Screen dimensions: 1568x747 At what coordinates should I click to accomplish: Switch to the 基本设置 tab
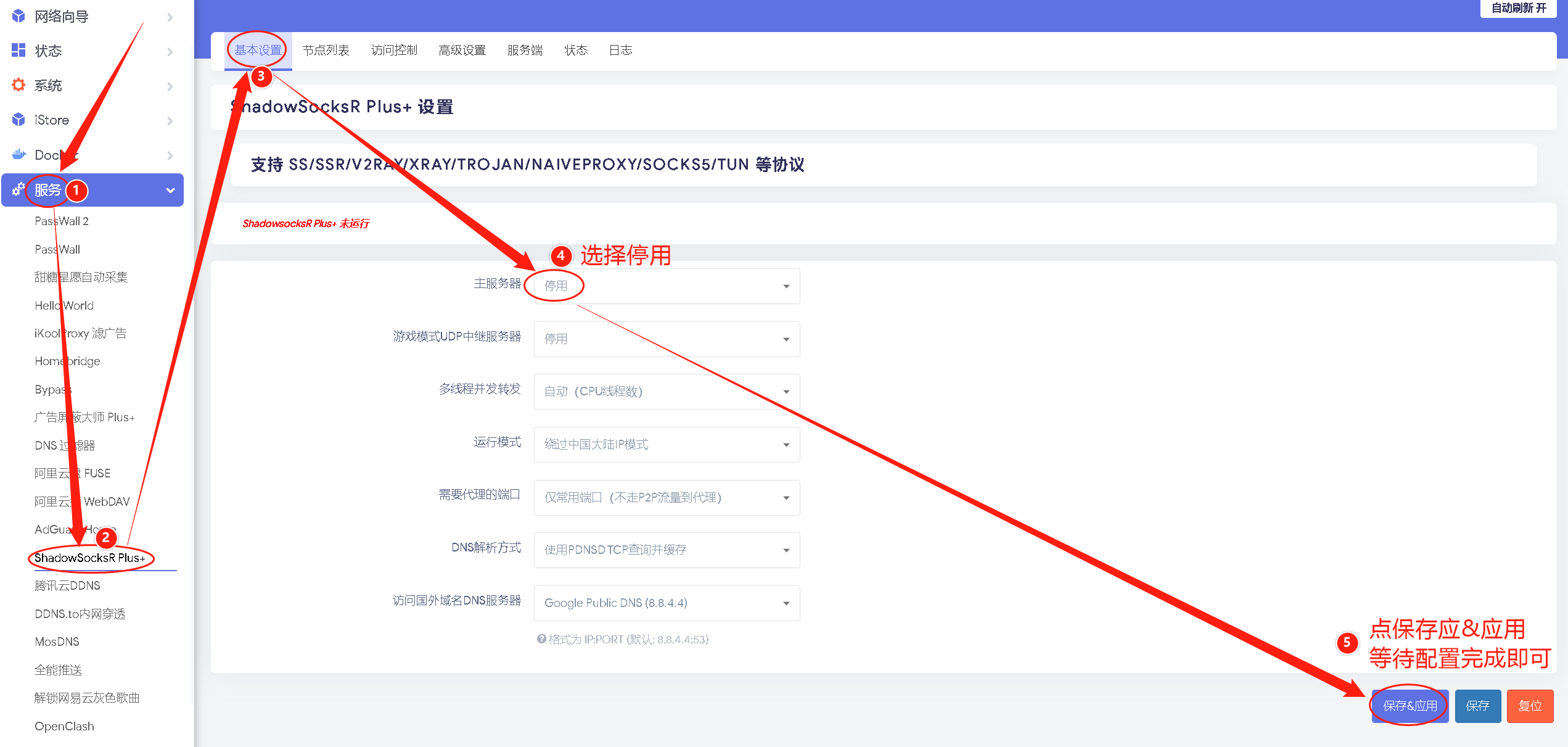pyautogui.click(x=258, y=51)
